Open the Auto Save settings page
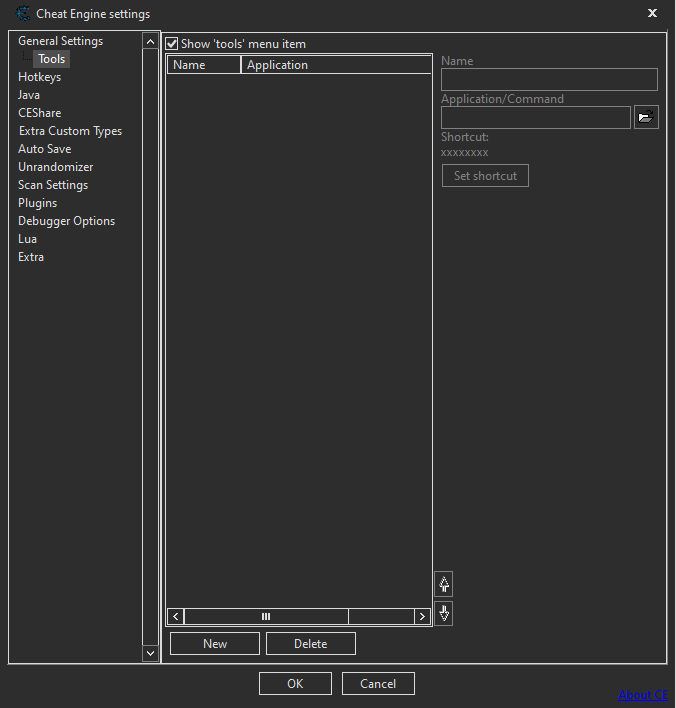676x708 pixels. pyautogui.click(x=45, y=149)
